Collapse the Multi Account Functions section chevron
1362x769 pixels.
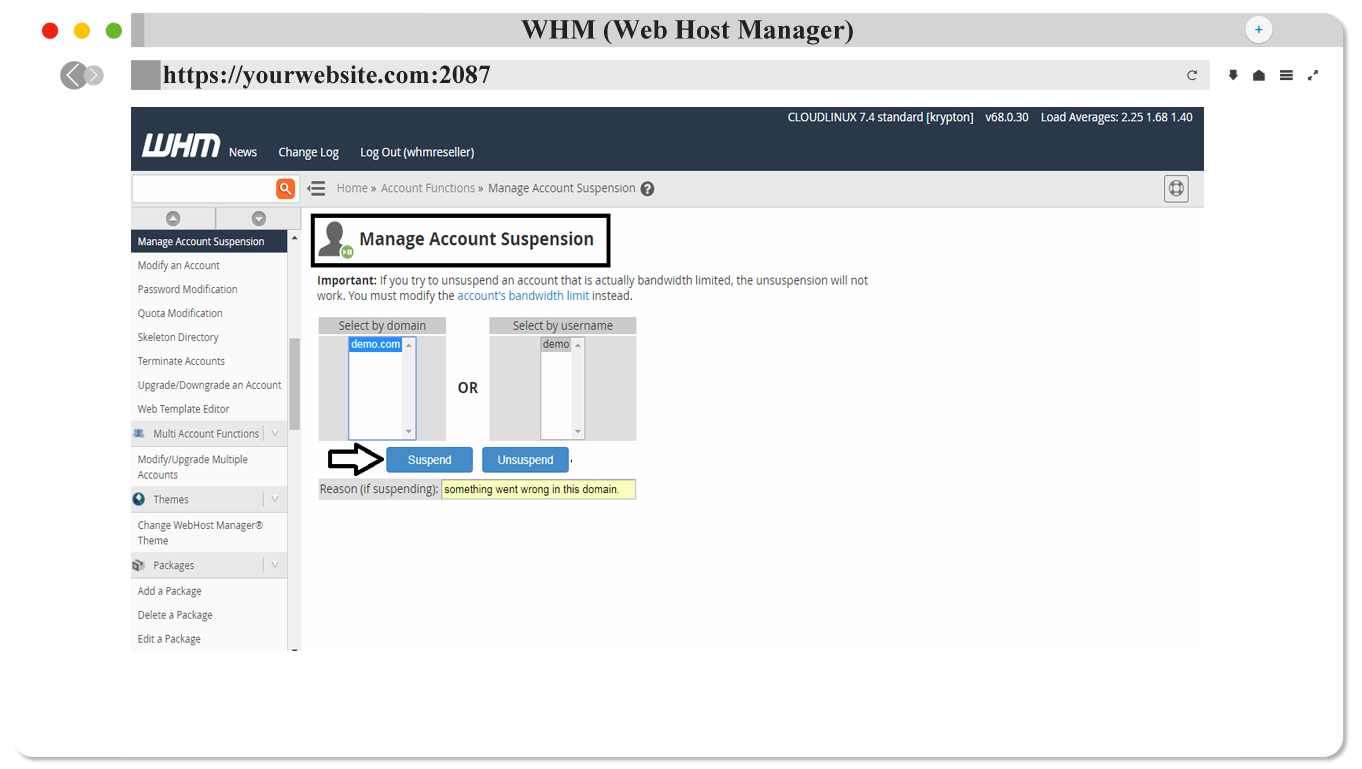click(x=275, y=434)
